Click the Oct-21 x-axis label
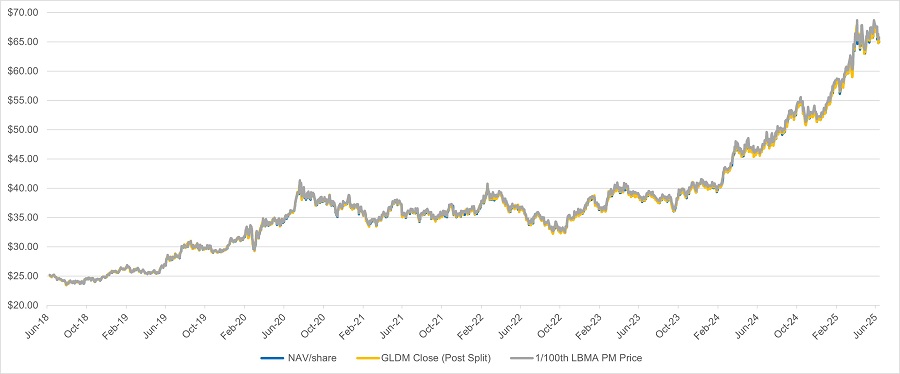 [x=433, y=325]
